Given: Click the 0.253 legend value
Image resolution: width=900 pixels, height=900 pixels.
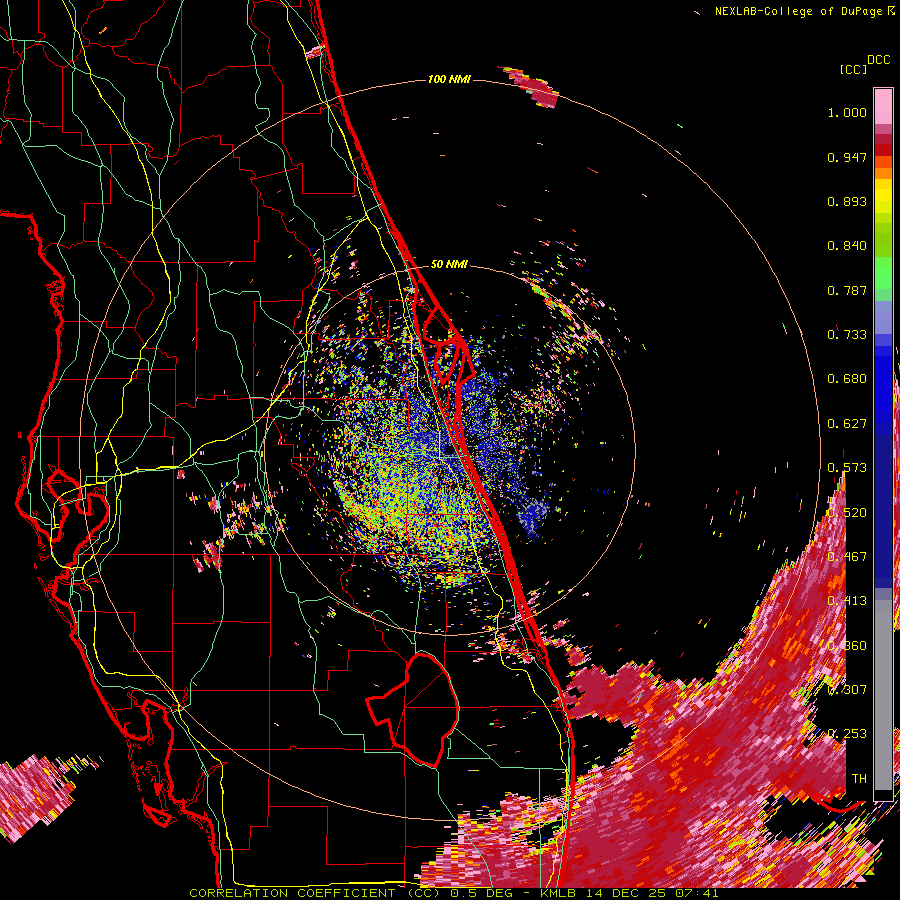Looking at the screenshot, I should tap(847, 734).
